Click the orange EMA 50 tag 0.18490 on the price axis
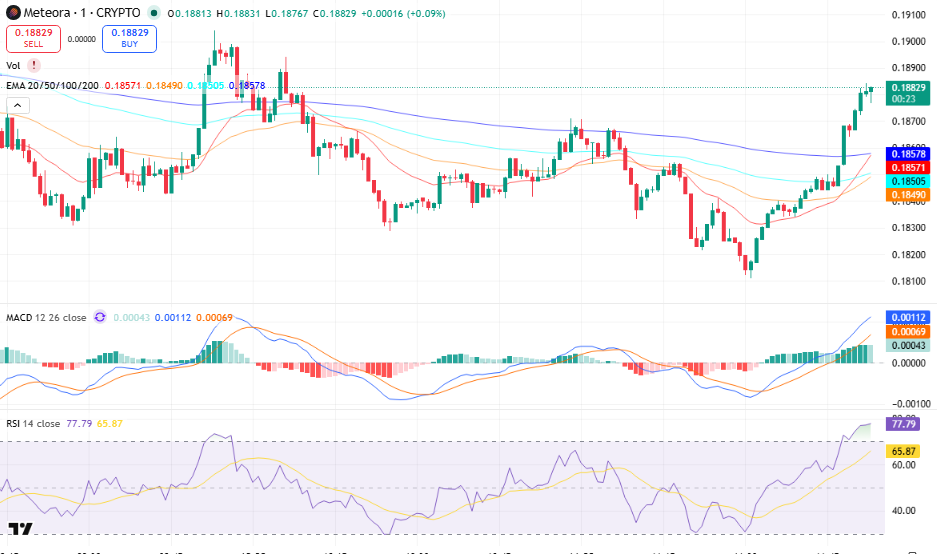 (x=908, y=195)
